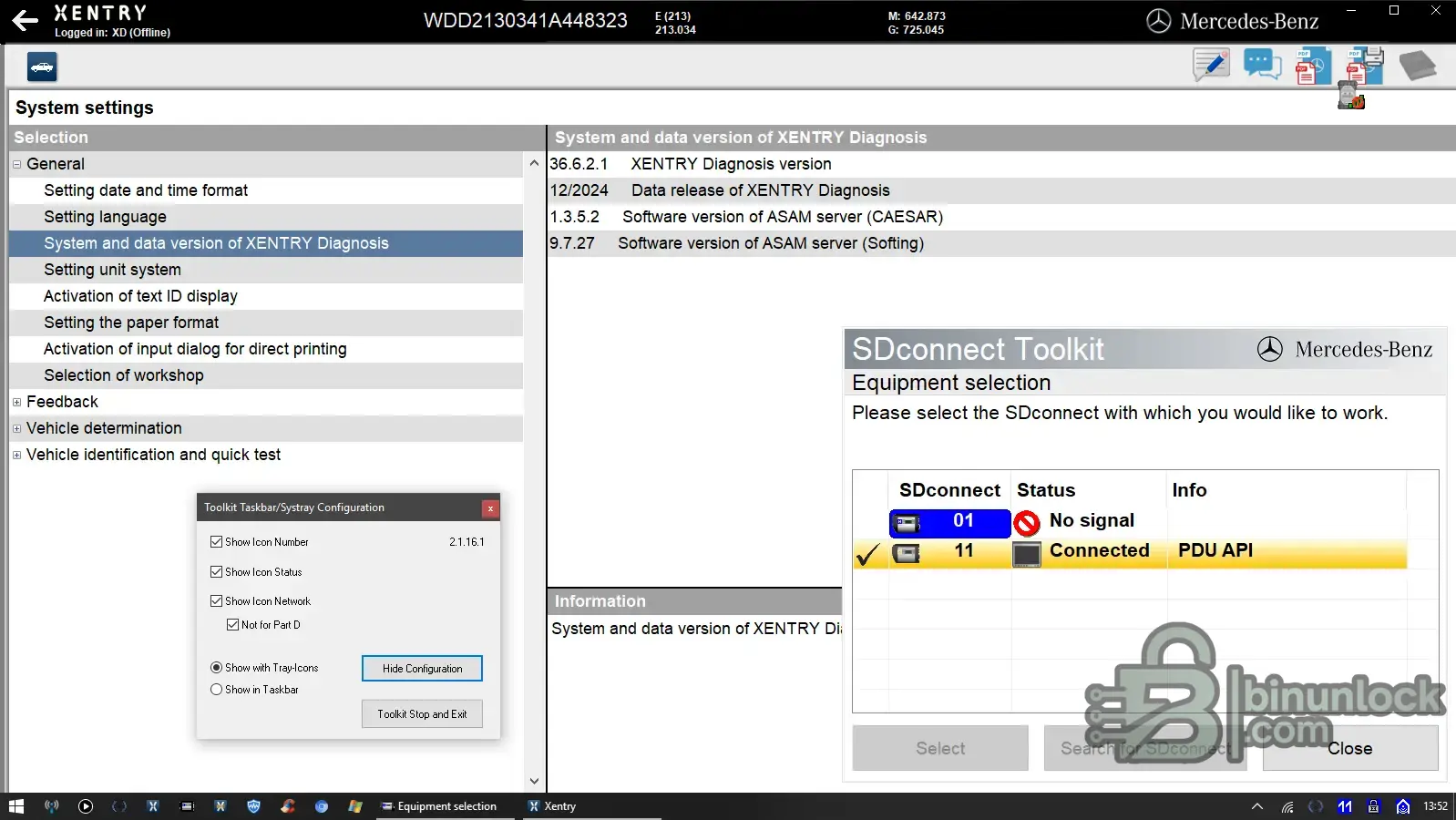Click the Wi-Fi network tray icon

pyautogui.click(x=1287, y=806)
